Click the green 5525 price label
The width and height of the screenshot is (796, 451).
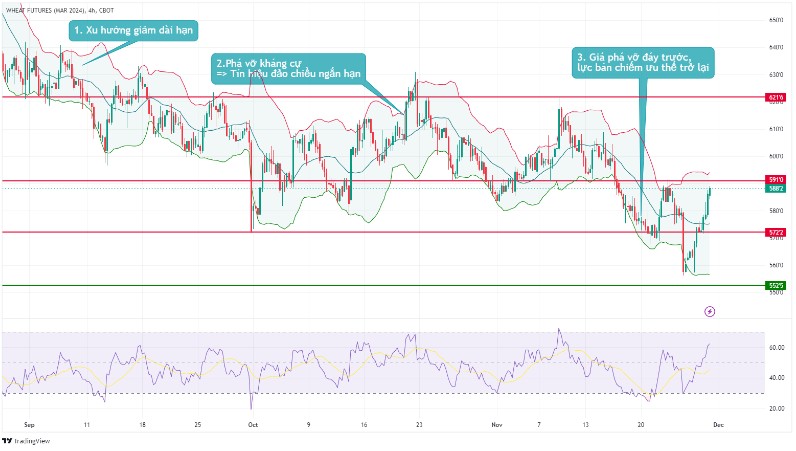(x=775, y=286)
